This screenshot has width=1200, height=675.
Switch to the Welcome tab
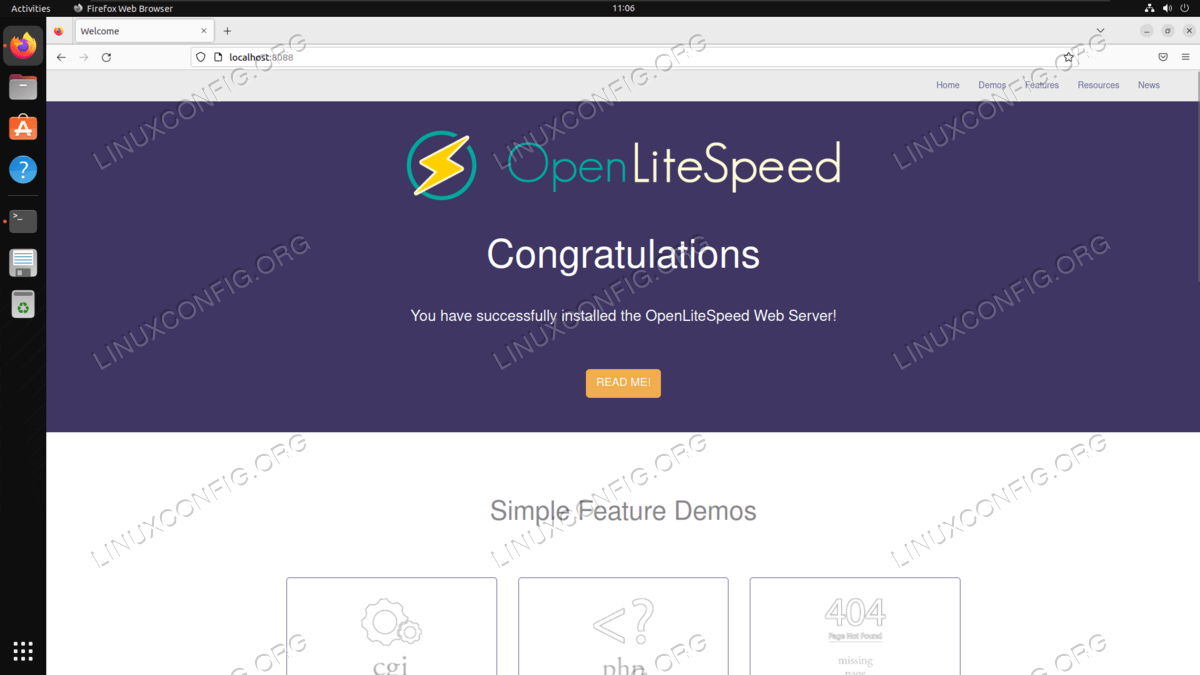coord(143,31)
